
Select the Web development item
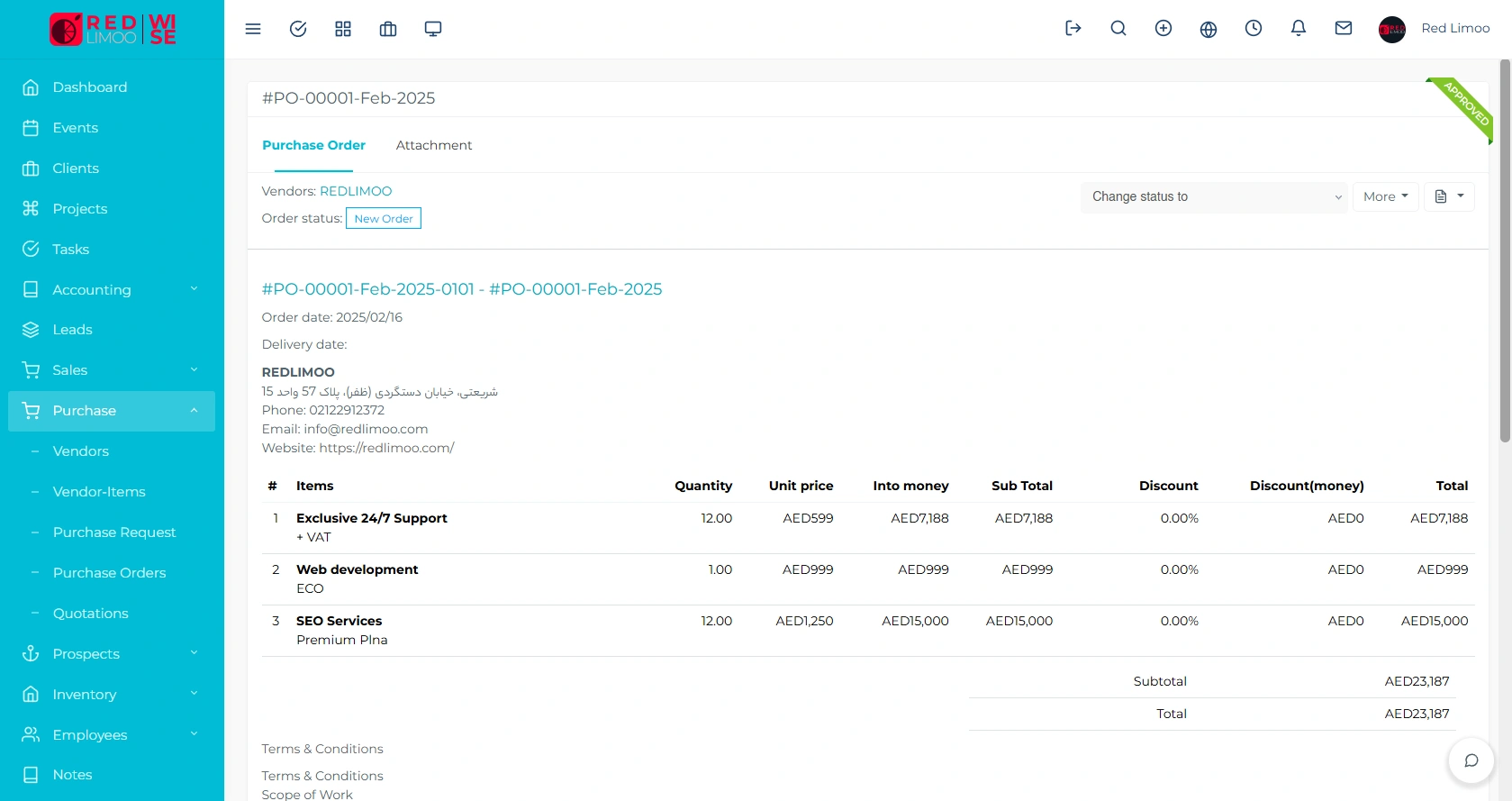pyautogui.click(x=357, y=569)
